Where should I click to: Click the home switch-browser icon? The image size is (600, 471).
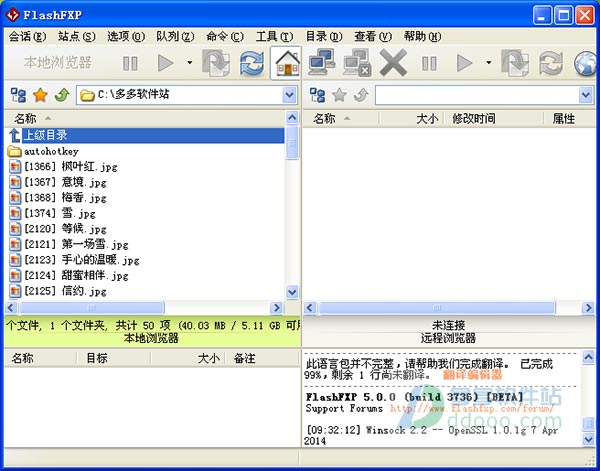pyautogui.click(x=287, y=63)
